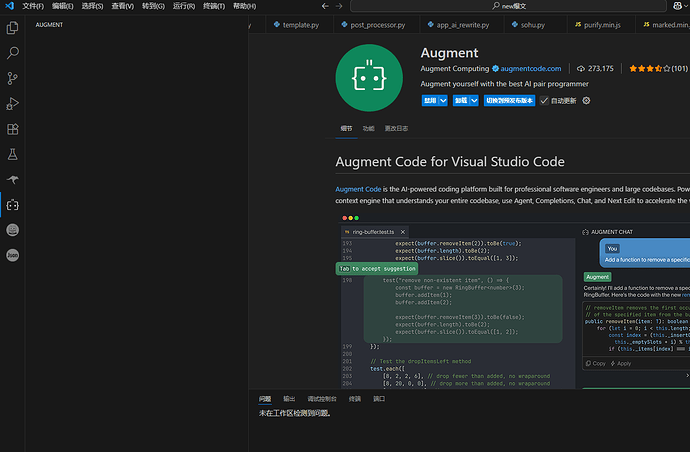Open the Explorer view in the activity bar
690x452 pixels.
click(12, 28)
